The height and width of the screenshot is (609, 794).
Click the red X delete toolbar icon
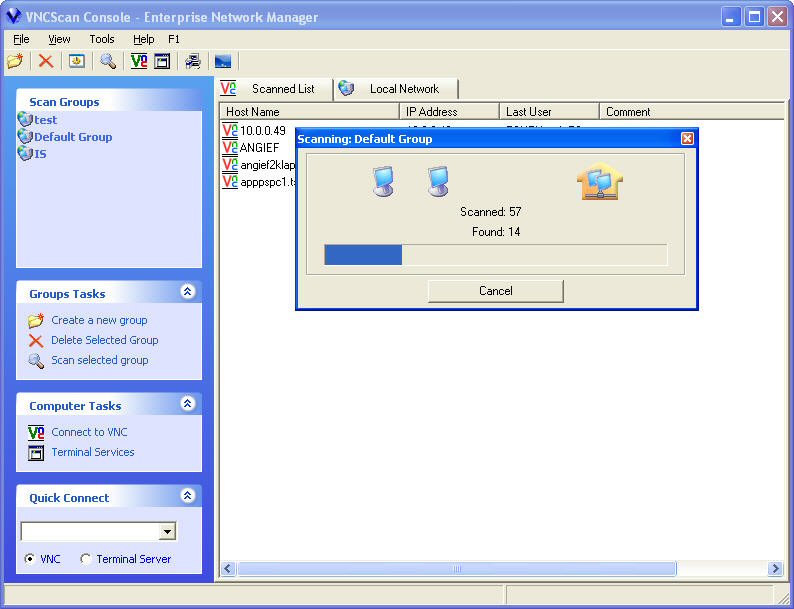click(46, 61)
